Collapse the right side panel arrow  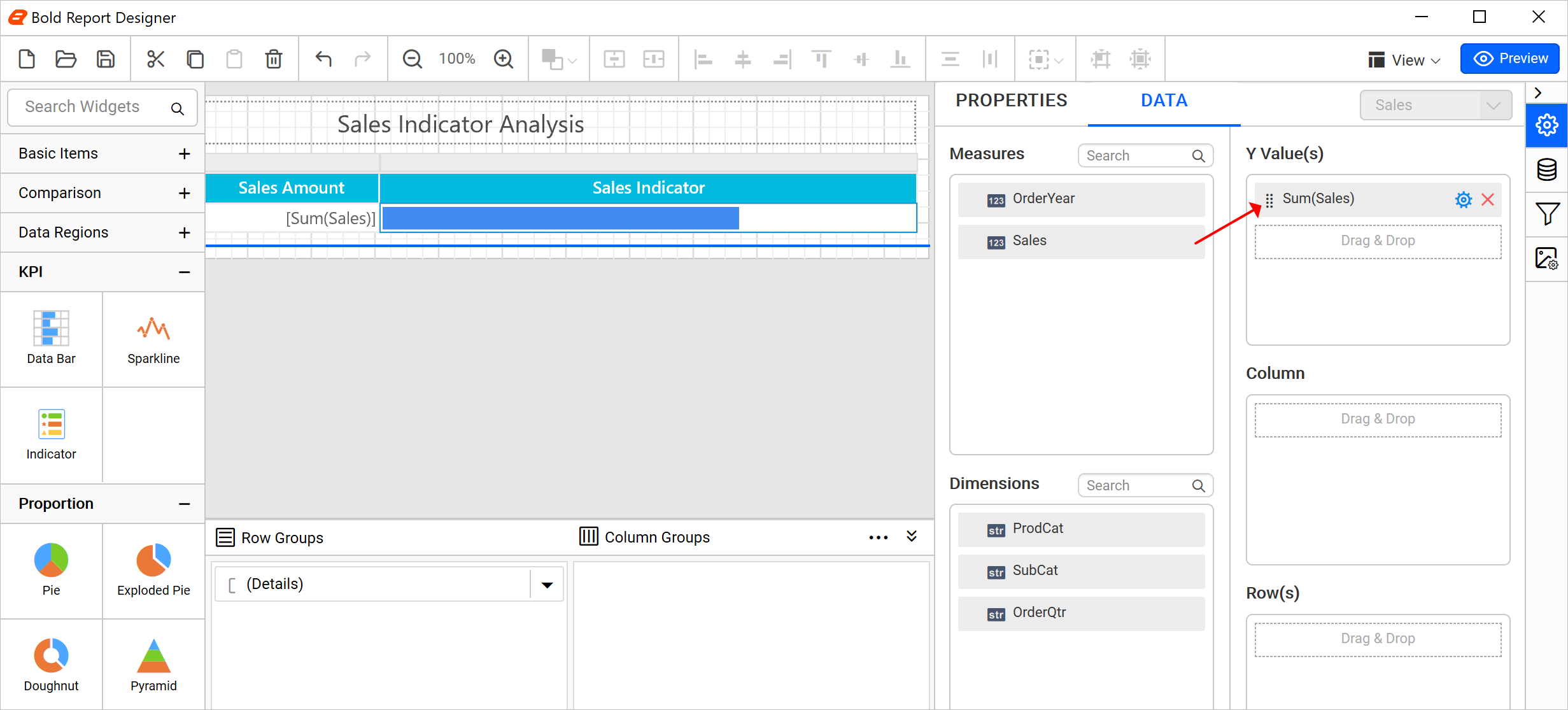point(1539,93)
